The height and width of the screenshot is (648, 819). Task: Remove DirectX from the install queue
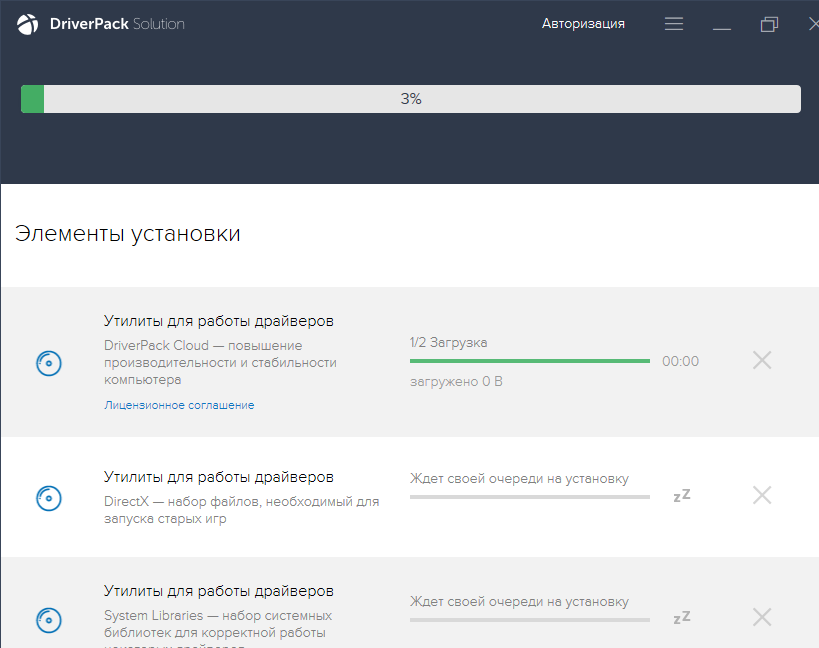[762, 495]
